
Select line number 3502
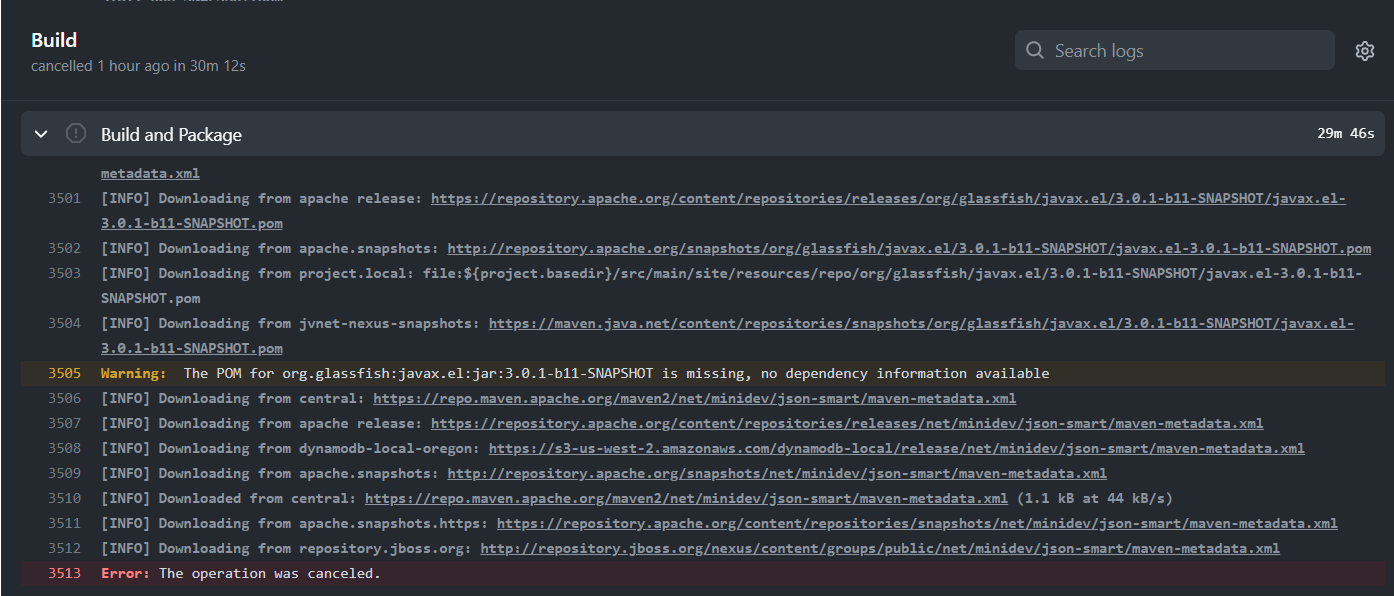coord(64,248)
